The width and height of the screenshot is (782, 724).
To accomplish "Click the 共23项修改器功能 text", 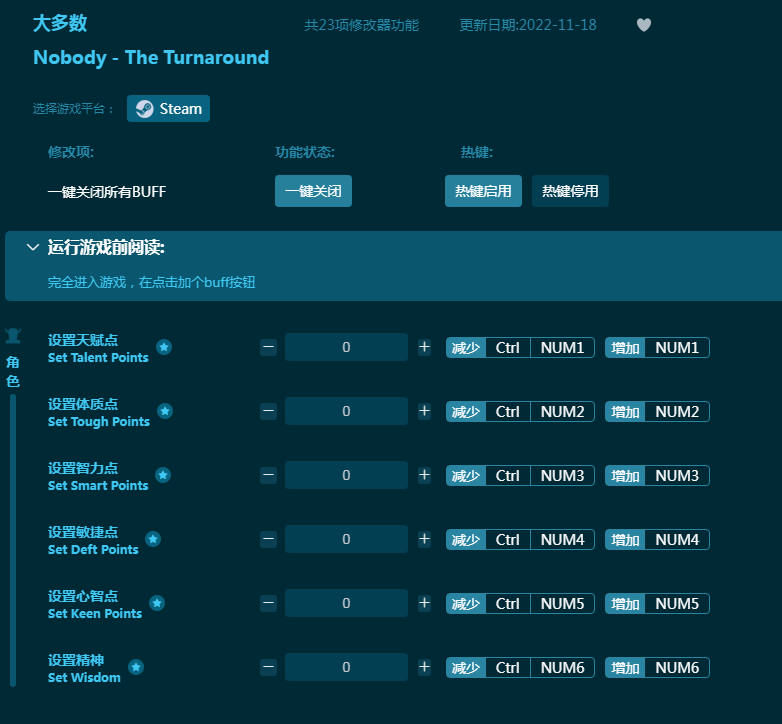I will click(362, 25).
